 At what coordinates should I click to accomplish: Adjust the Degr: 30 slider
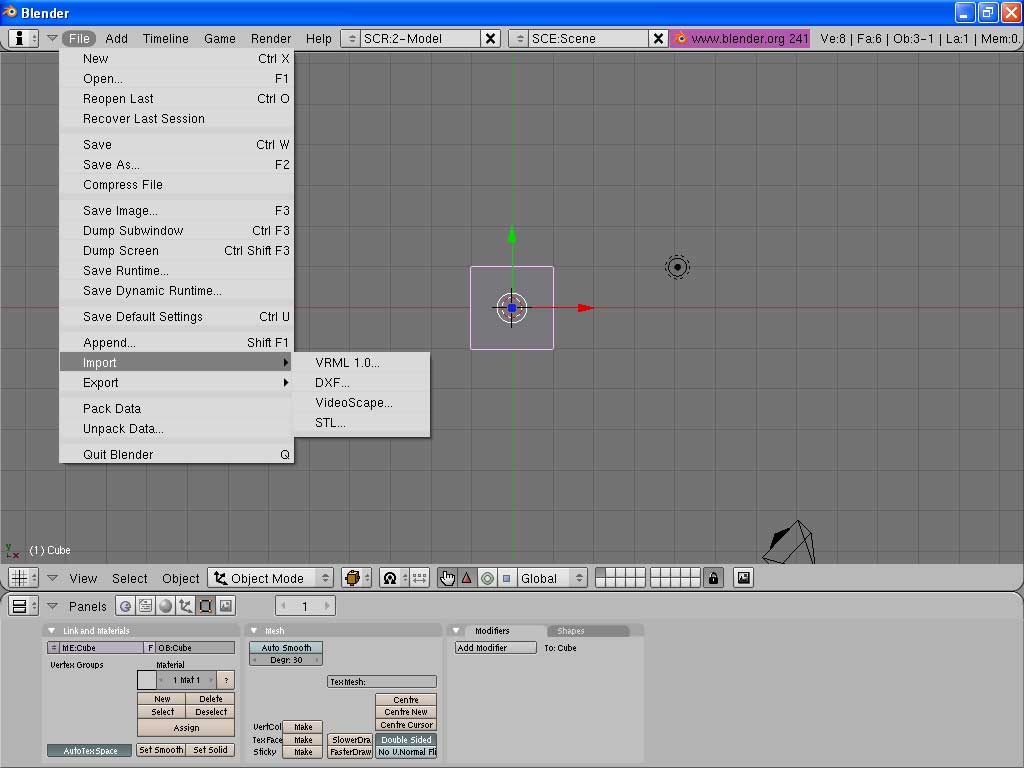286,660
